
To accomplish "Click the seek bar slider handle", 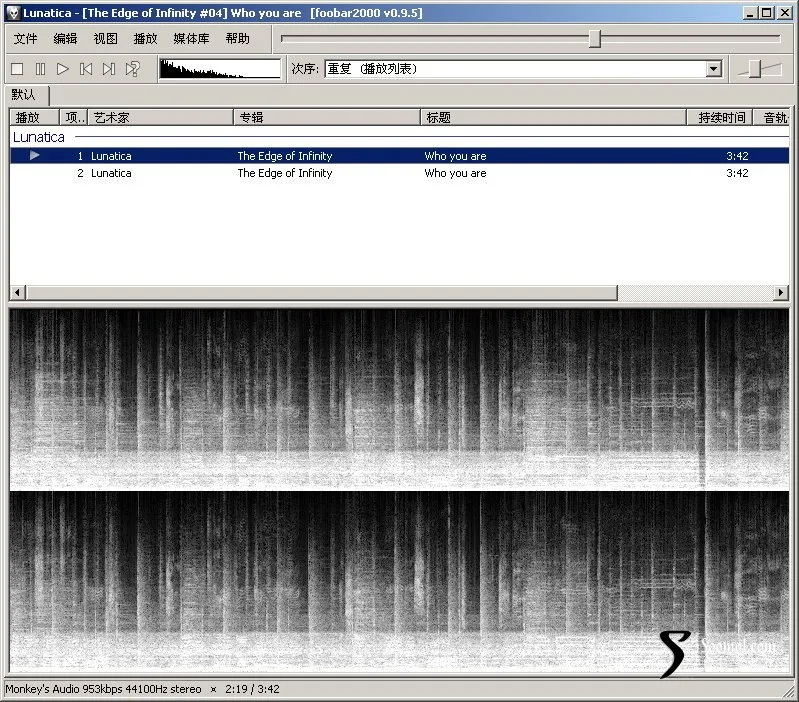I will [595, 39].
